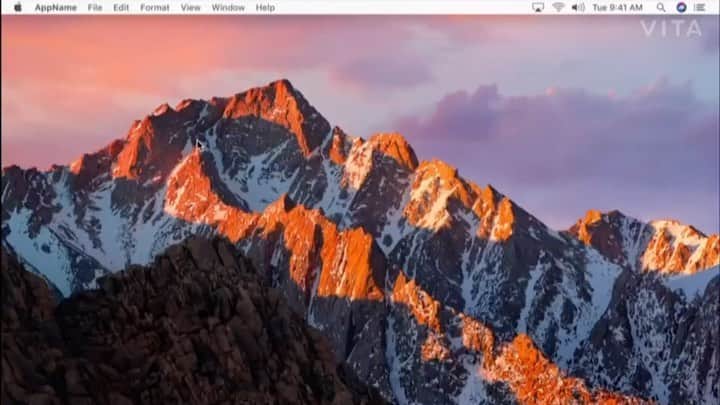The height and width of the screenshot is (405, 720).
Task: Open the AppName application menu
Action: 56,8
